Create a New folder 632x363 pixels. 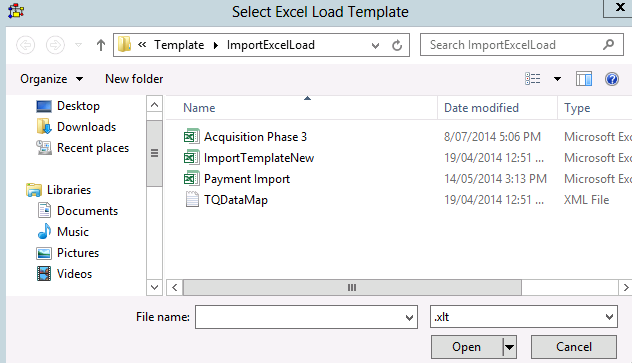[134, 79]
